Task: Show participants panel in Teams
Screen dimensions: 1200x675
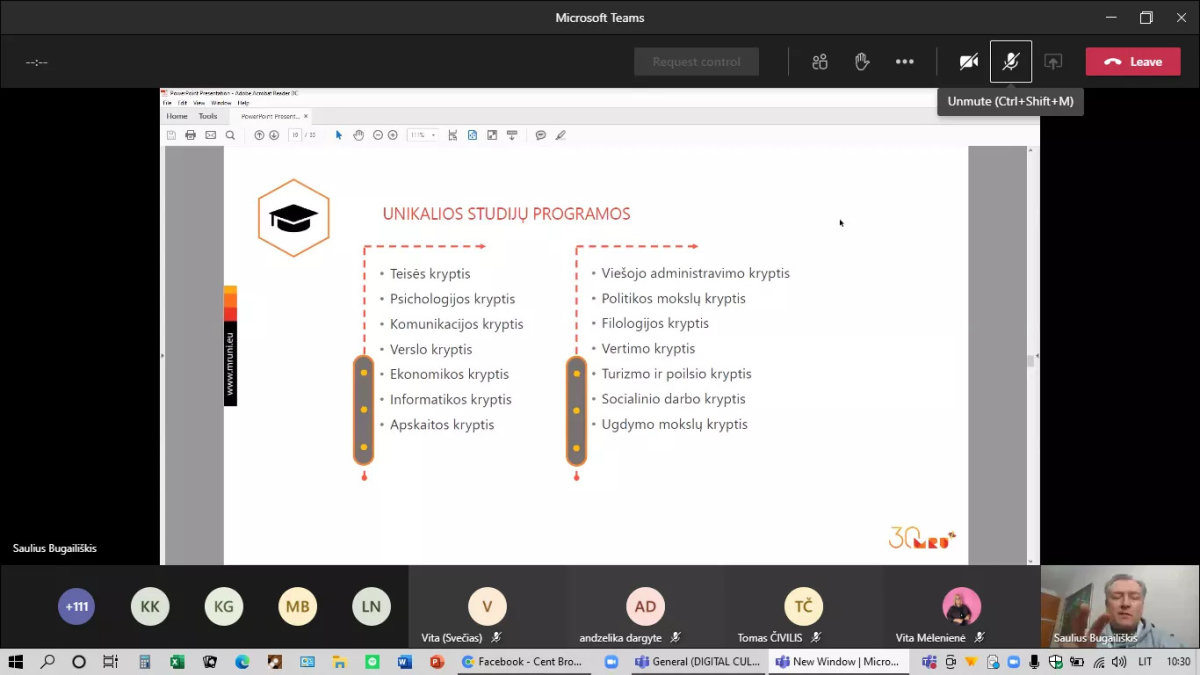Action: (x=820, y=62)
